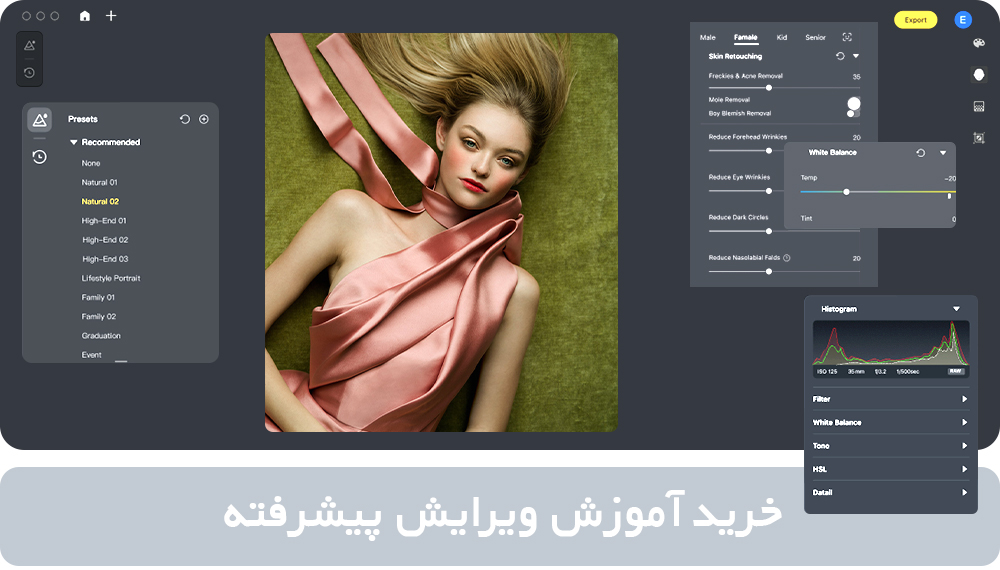Apply the High-End 01 preset
This screenshot has width=1000, height=570.
click(x=104, y=221)
